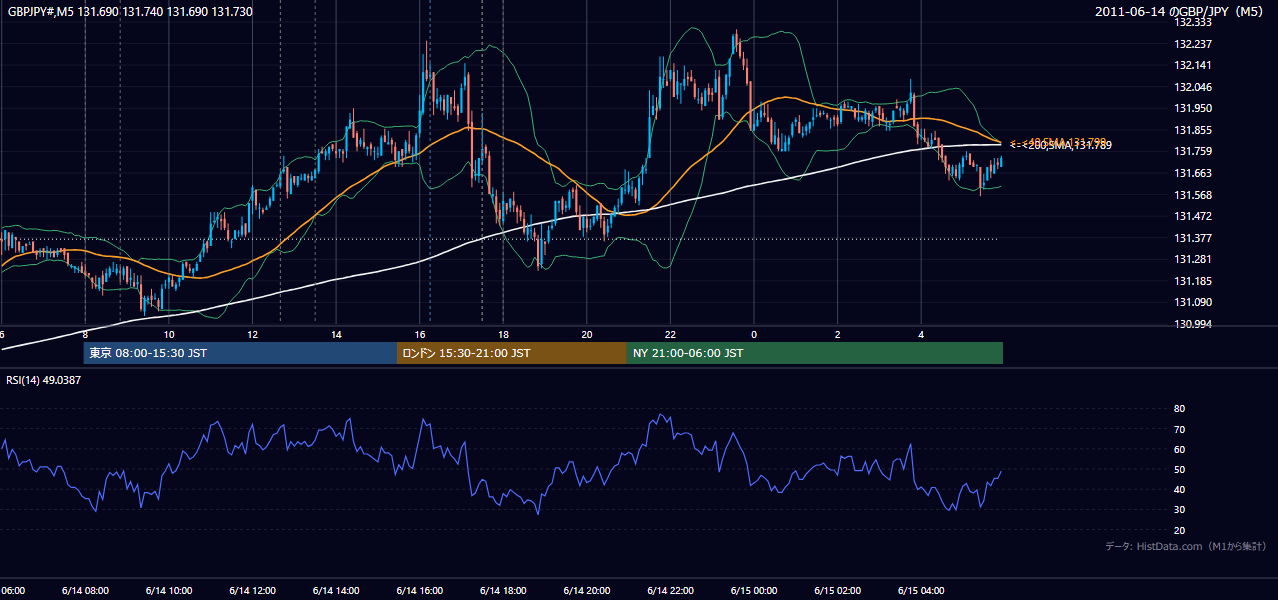Click the bottom time label 6/15 02:00
This screenshot has height=600, width=1278.
pos(837,591)
